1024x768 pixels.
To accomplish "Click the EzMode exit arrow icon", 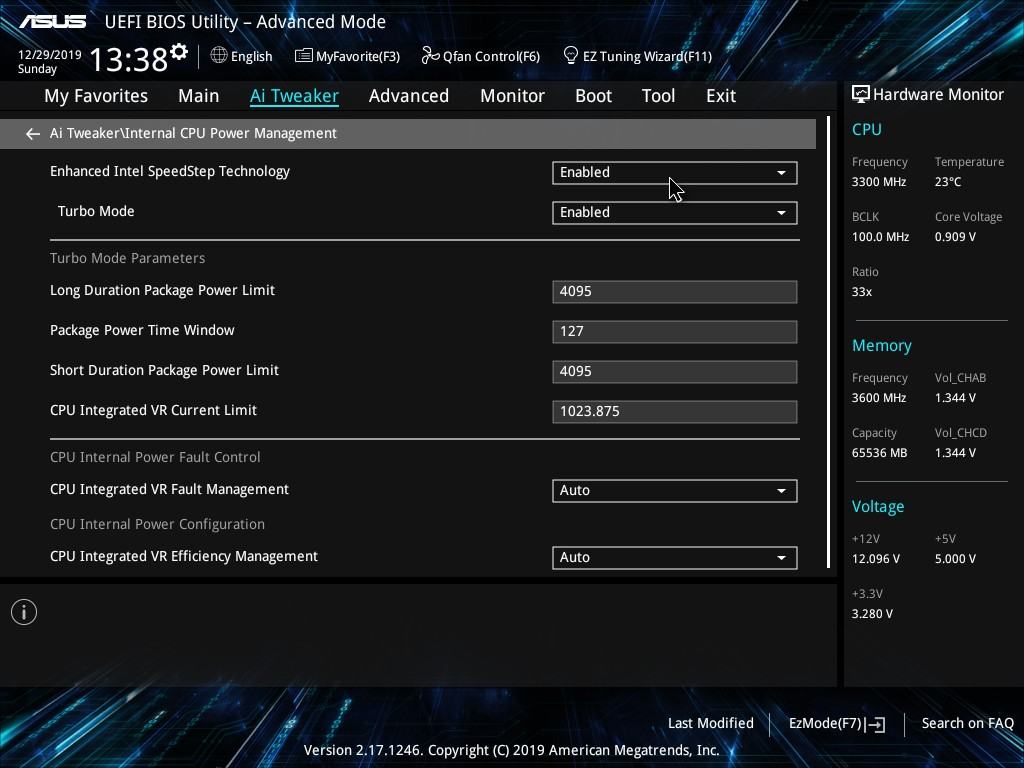I will 876,724.
